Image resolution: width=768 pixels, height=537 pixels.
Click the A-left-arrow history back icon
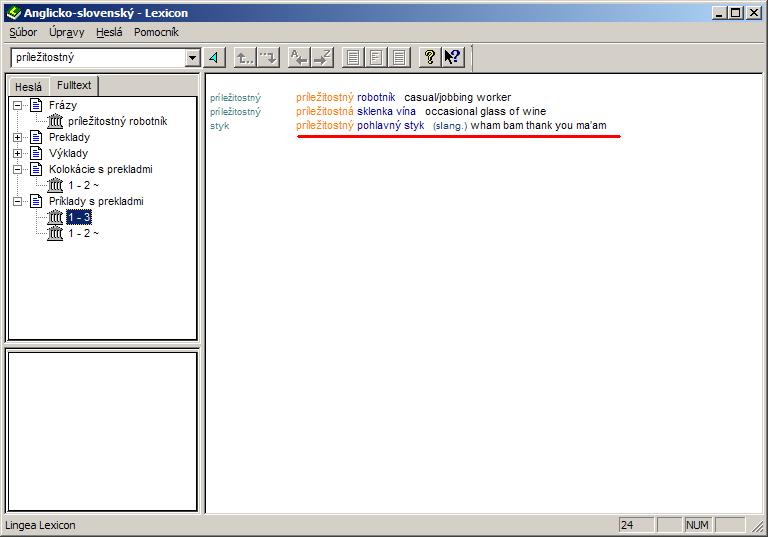click(x=299, y=58)
